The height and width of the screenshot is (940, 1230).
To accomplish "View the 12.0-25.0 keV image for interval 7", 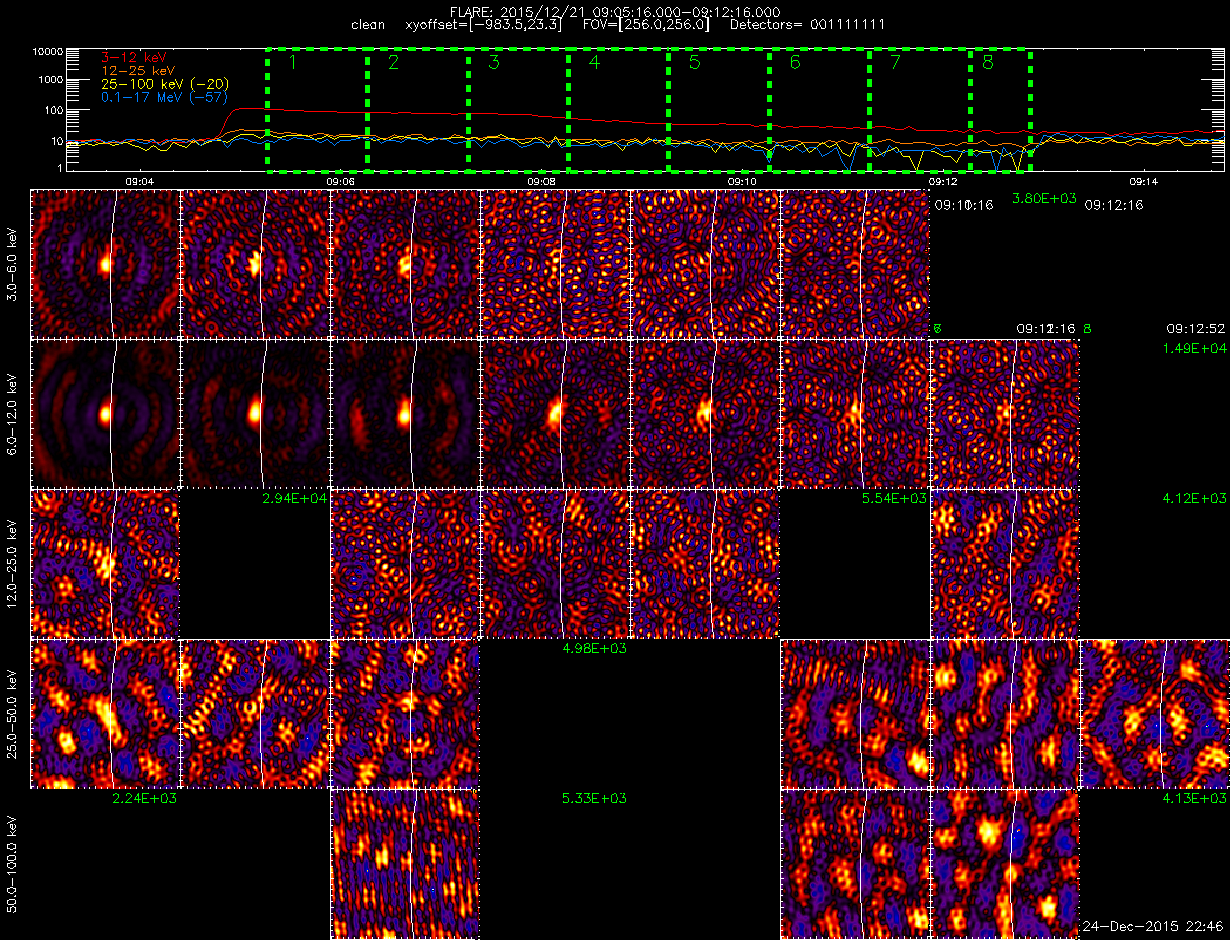I will point(1005,563).
